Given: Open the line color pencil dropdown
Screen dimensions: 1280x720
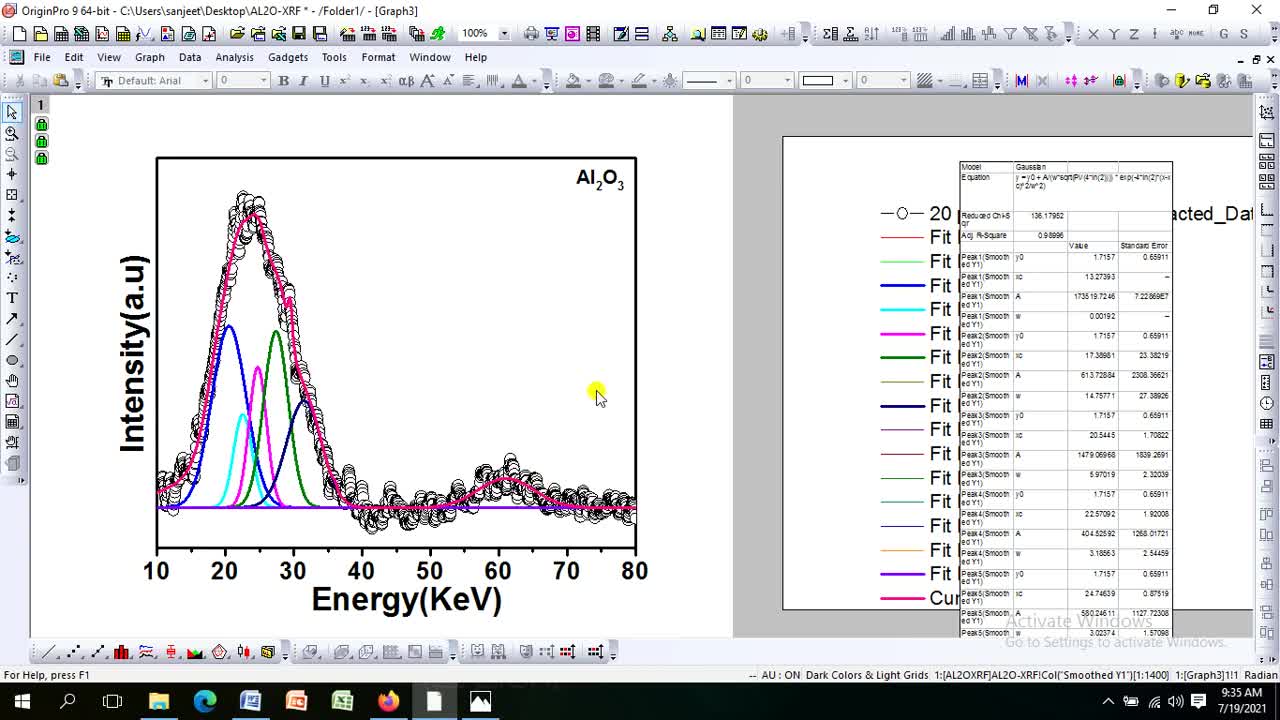Looking at the screenshot, I should [654, 80].
